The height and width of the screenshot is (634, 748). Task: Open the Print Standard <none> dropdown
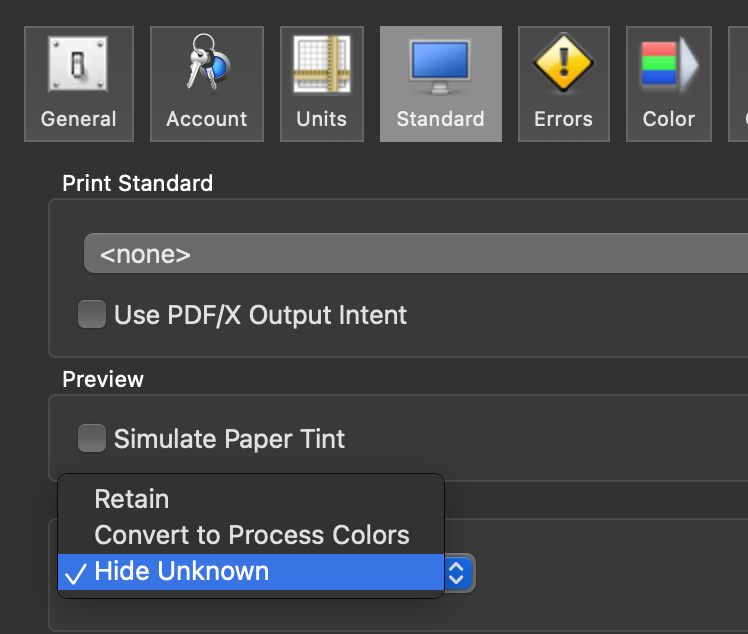[416, 253]
